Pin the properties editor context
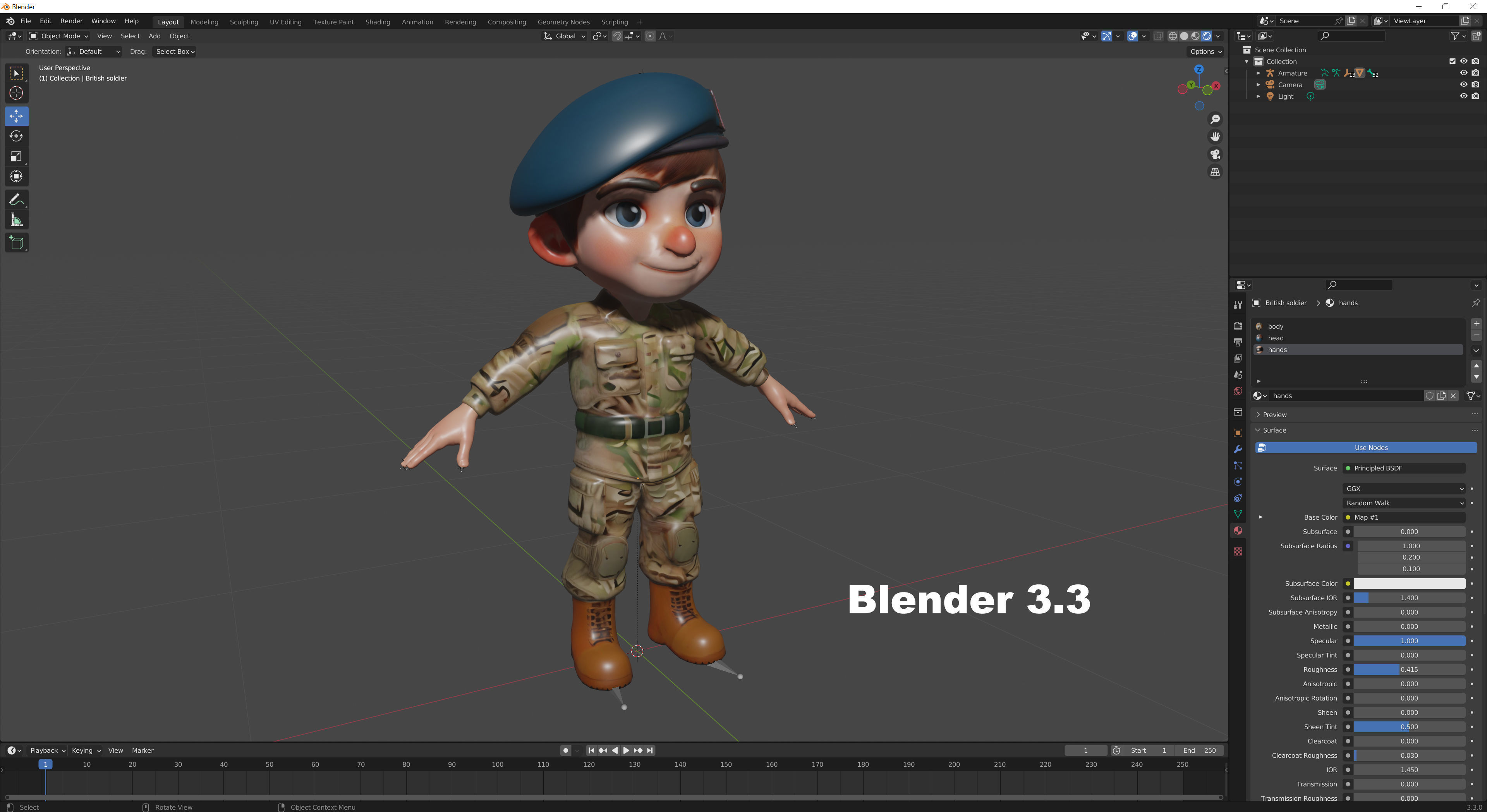The width and height of the screenshot is (1487, 812). (1475, 303)
